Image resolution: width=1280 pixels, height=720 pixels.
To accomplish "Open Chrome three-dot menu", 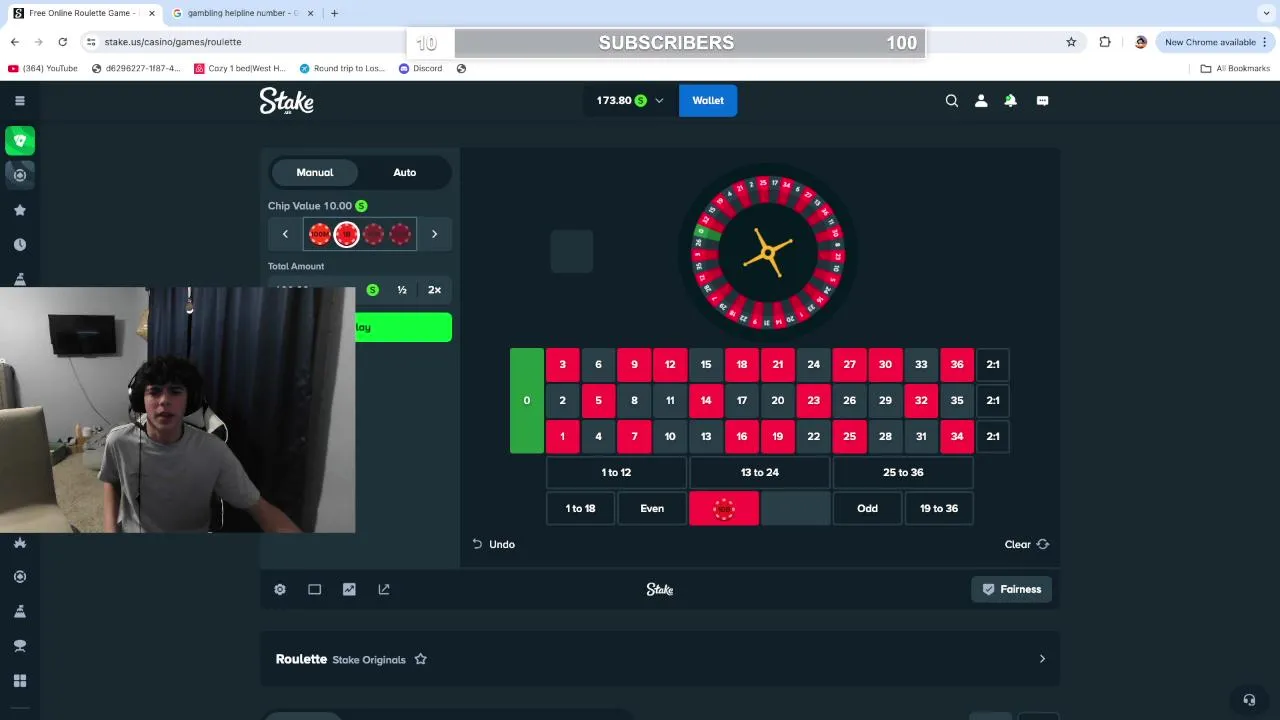I will (x=1265, y=42).
